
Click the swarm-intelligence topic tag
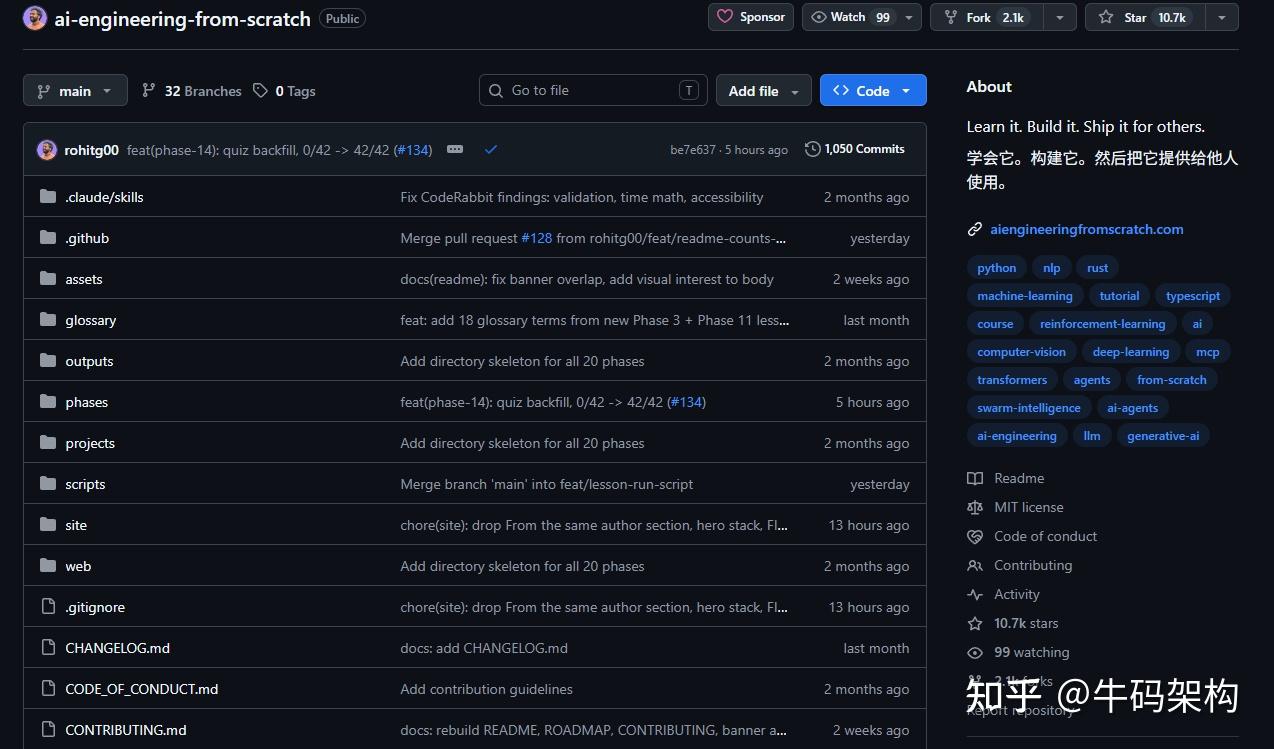click(x=1029, y=408)
